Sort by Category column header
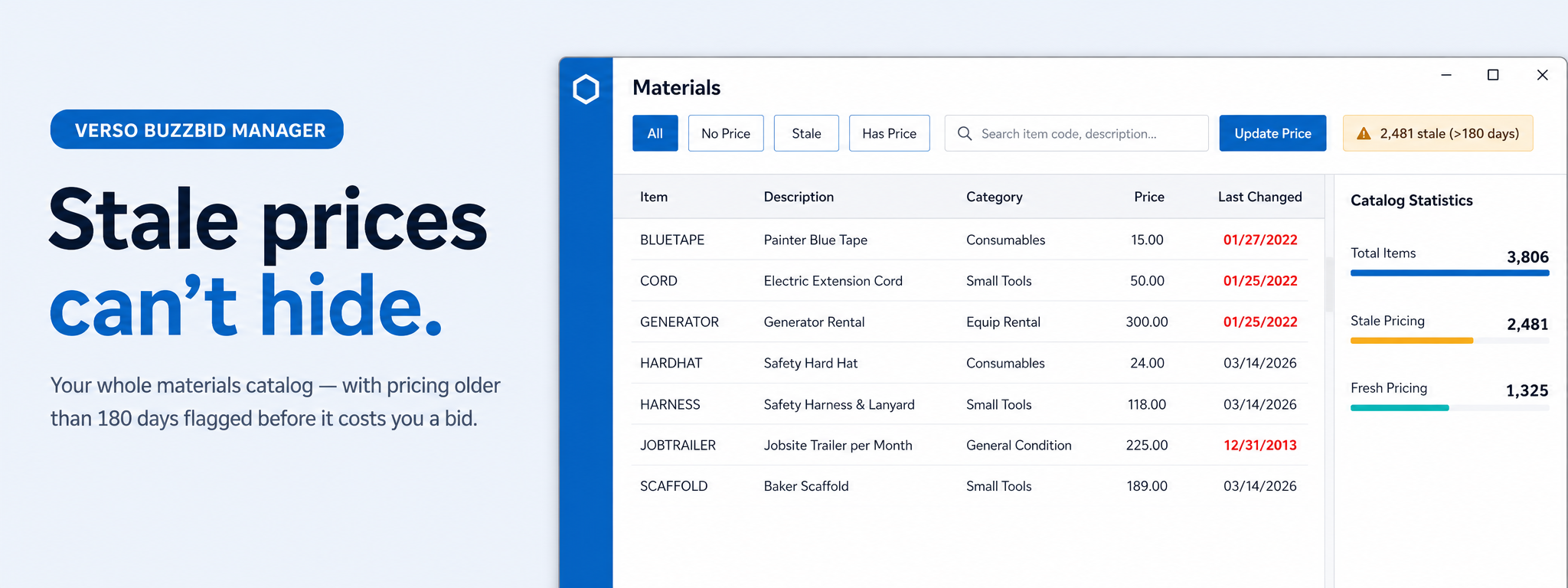 click(994, 197)
